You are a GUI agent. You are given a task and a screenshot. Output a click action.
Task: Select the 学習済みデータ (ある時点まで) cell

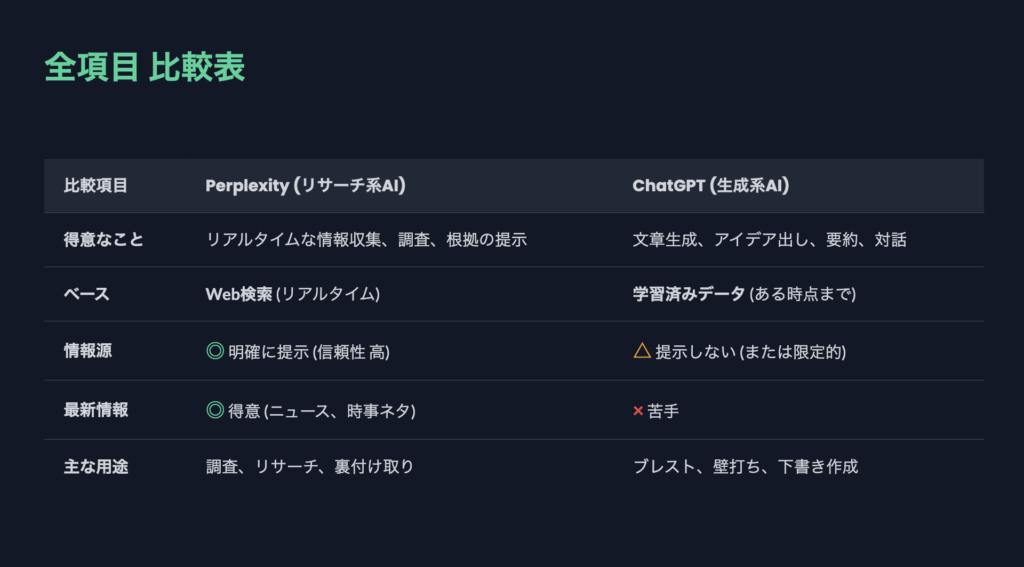pos(744,294)
